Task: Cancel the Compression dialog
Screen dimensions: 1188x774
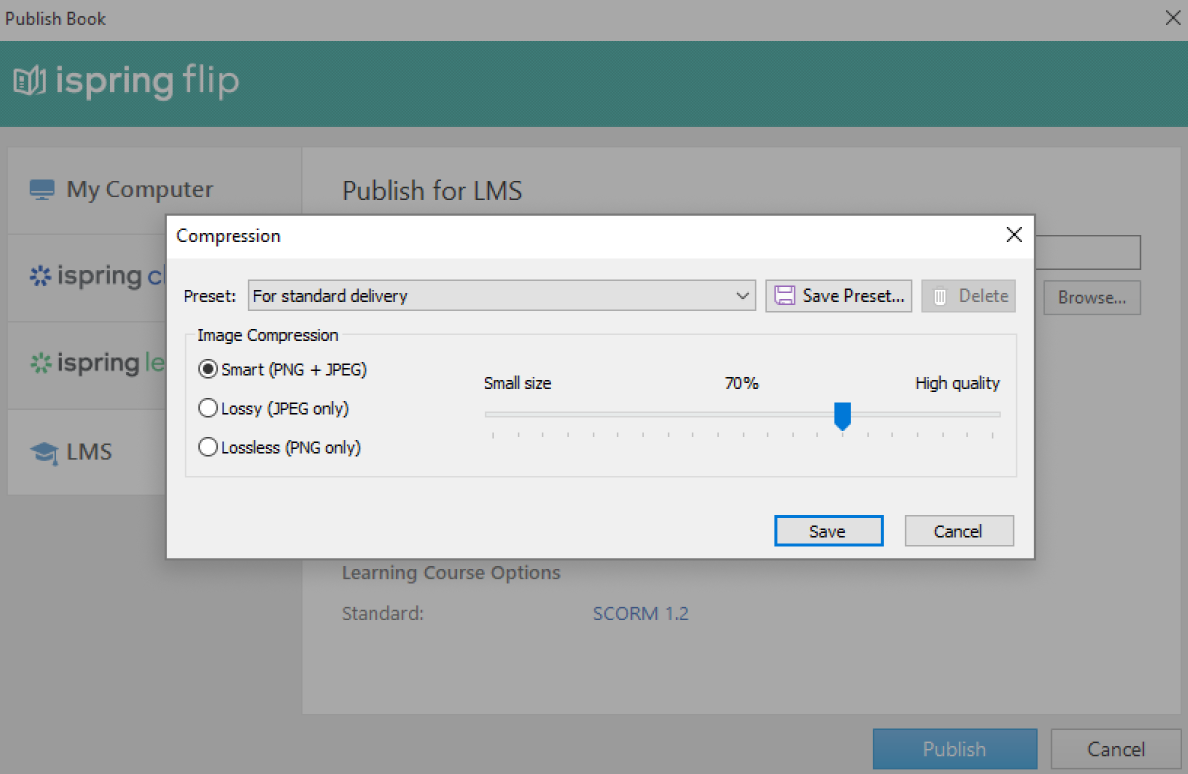Action: click(x=959, y=530)
